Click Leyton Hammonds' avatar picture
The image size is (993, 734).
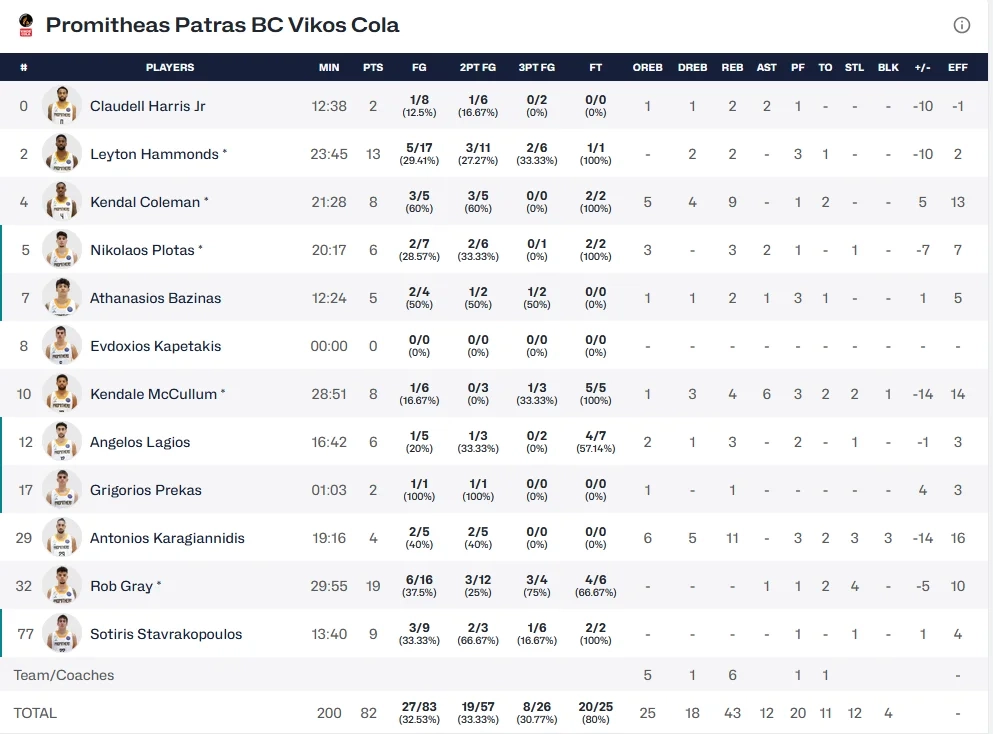tap(62, 154)
